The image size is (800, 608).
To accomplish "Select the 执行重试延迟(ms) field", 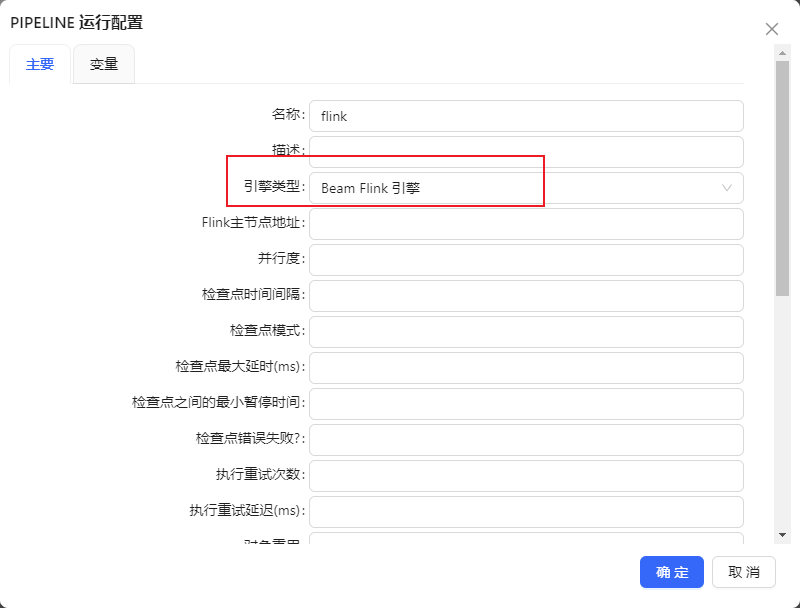I will pyautogui.click(x=526, y=512).
